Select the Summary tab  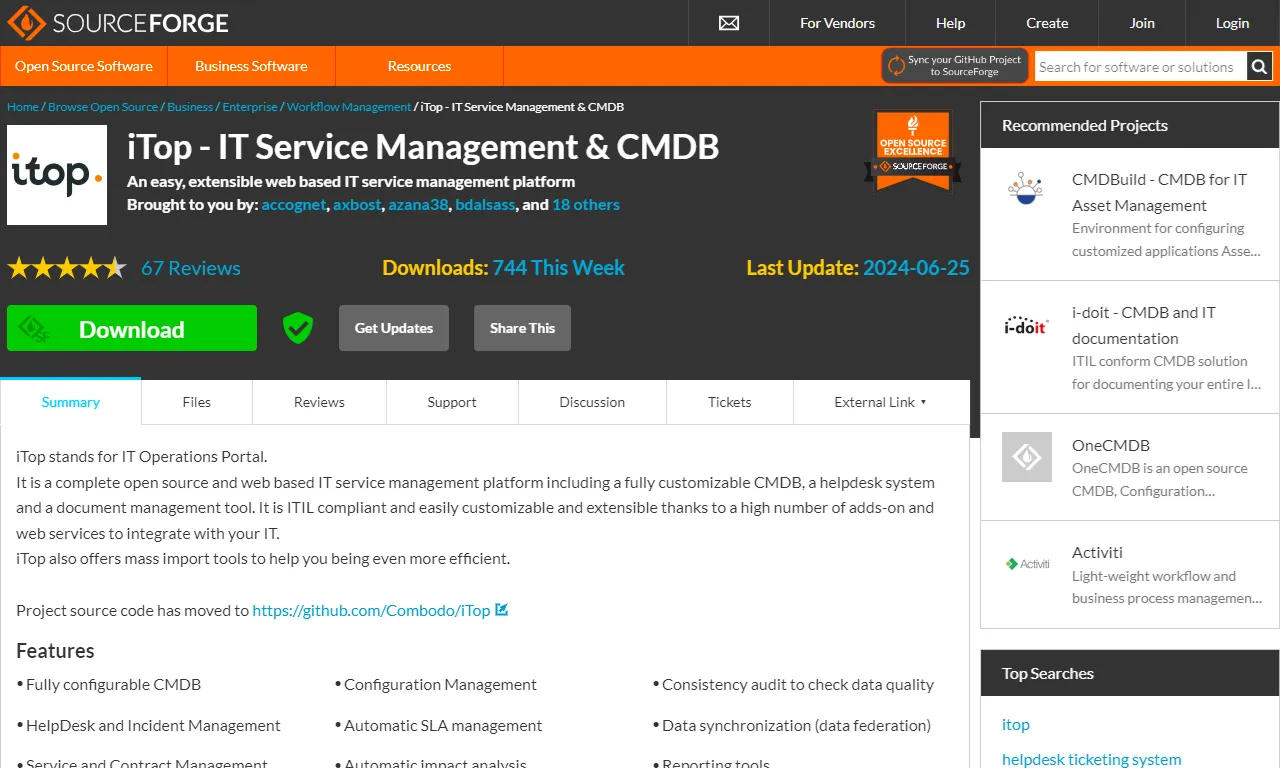[x=70, y=402]
